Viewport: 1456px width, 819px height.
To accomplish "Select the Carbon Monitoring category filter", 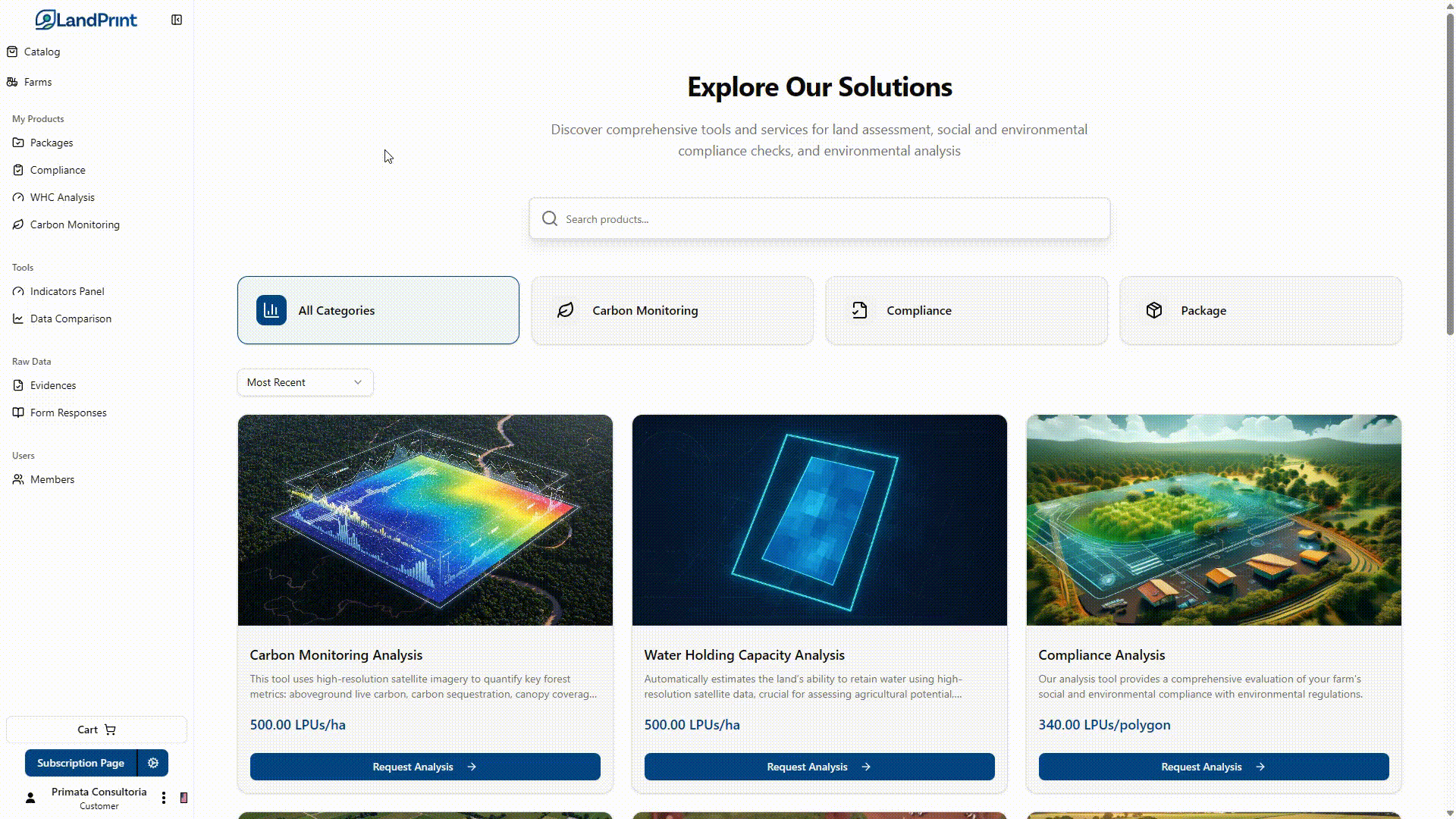I will pyautogui.click(x=672, y=310).
